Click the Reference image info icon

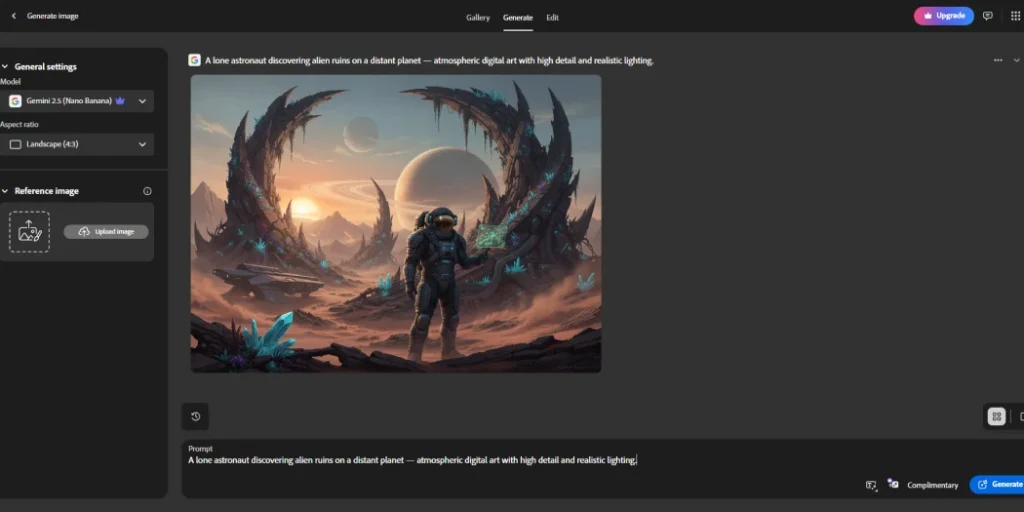pos(147,191)
